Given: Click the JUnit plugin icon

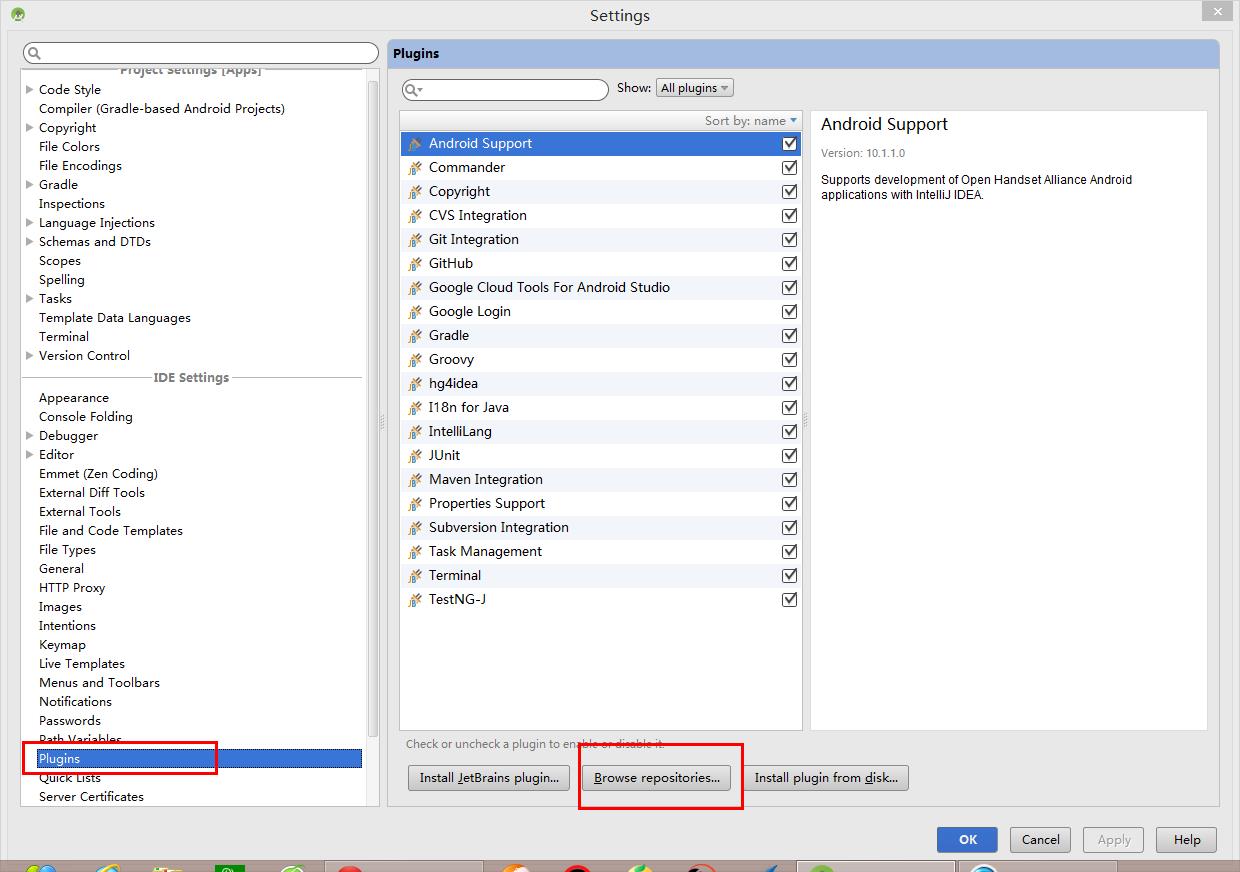Looking at the screenshot, I should 415,456.
